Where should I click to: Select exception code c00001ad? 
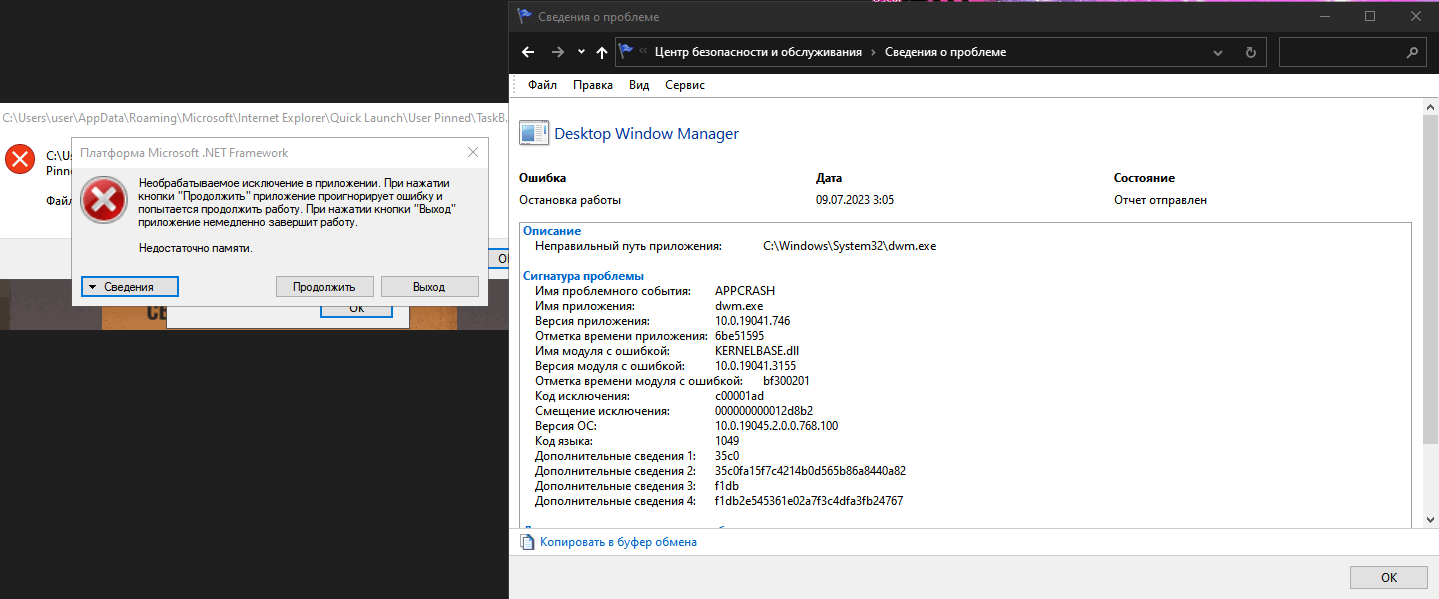(739, 396)
